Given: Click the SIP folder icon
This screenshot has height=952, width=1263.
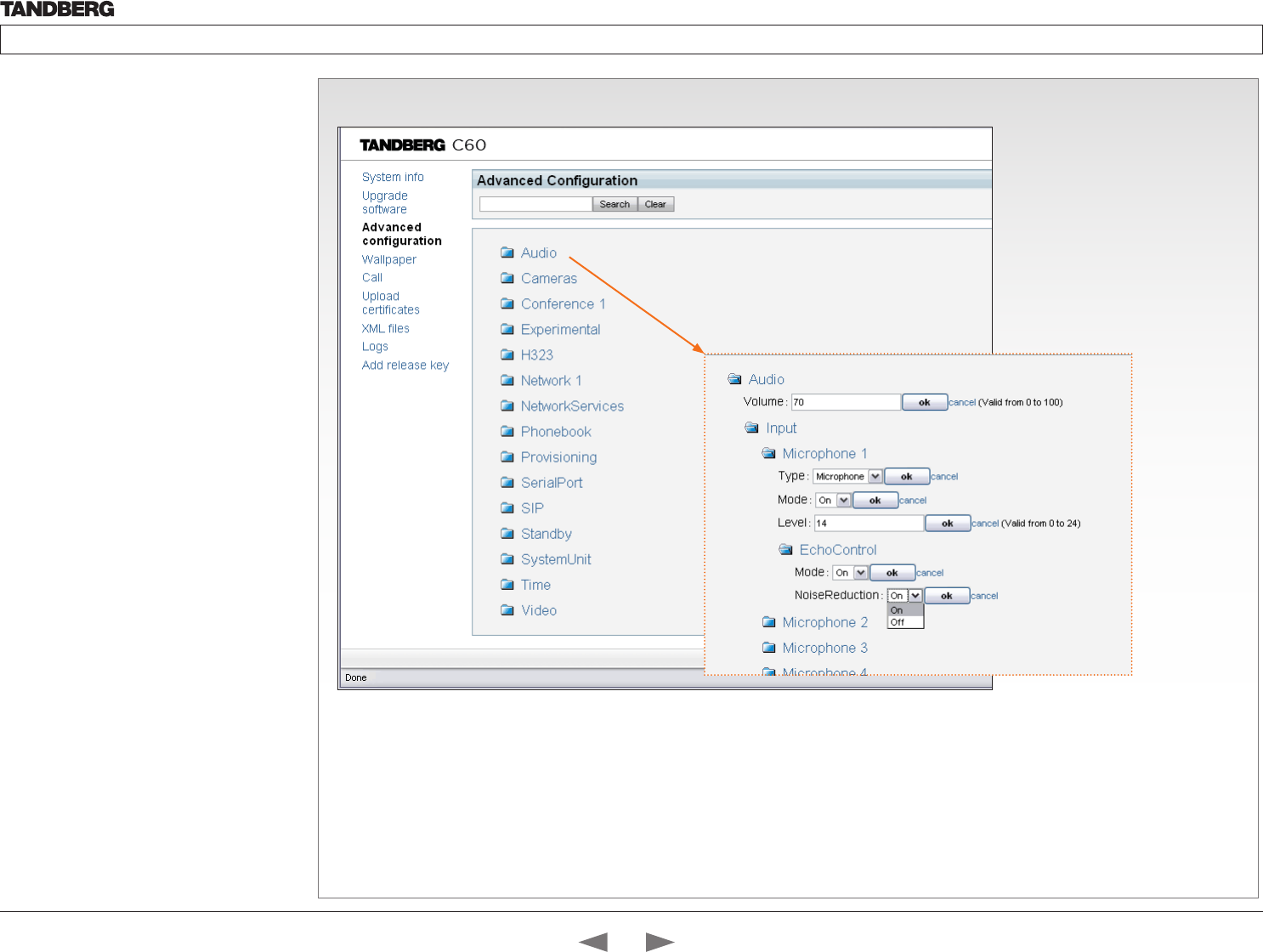Looking at the screenshot, I should click(x=507, y=507).
